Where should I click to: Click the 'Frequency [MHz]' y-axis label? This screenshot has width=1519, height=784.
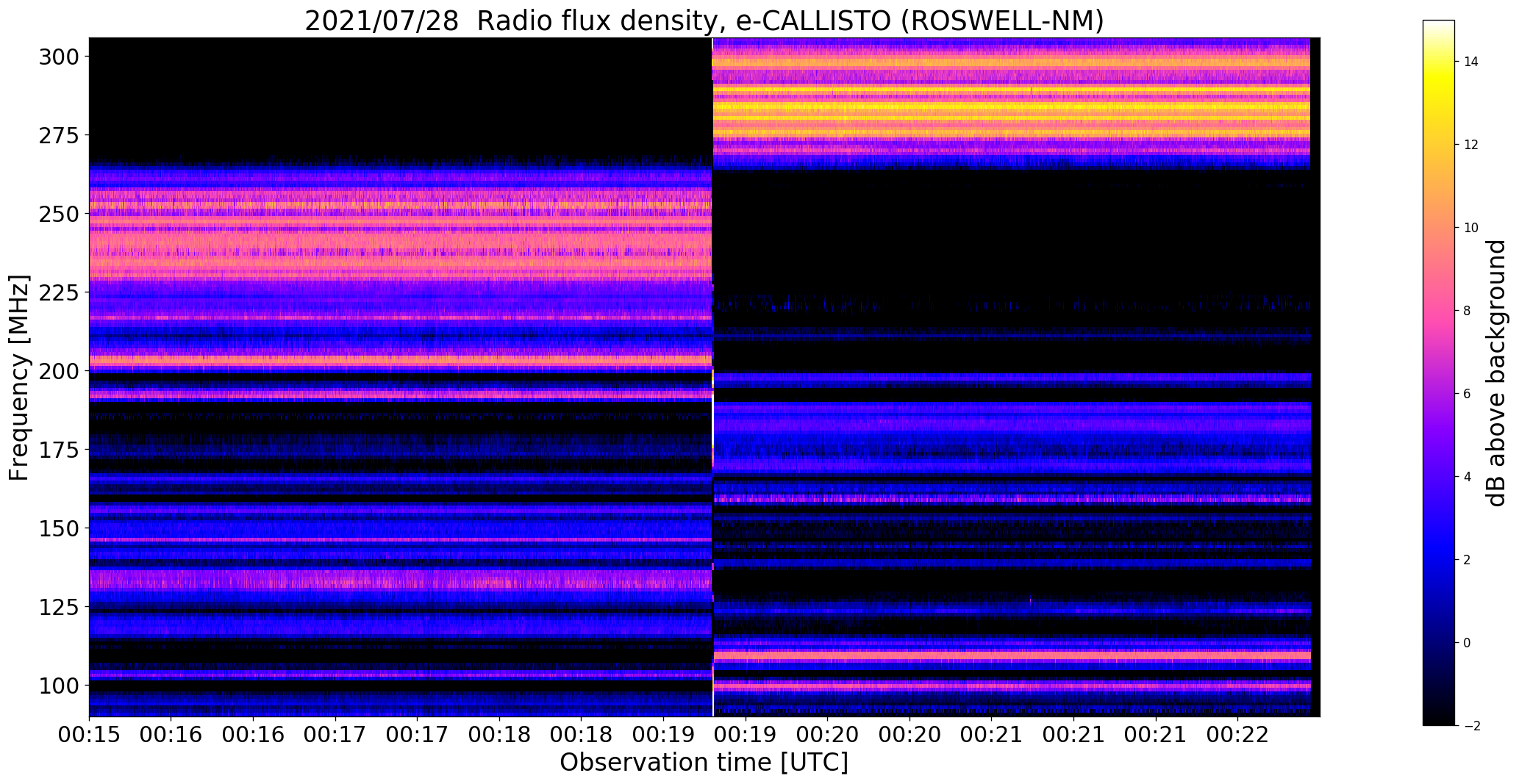click(19, 378)
